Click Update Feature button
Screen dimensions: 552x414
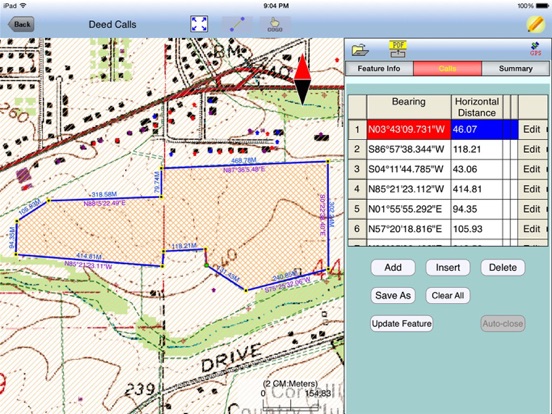[x=402, y=324]
